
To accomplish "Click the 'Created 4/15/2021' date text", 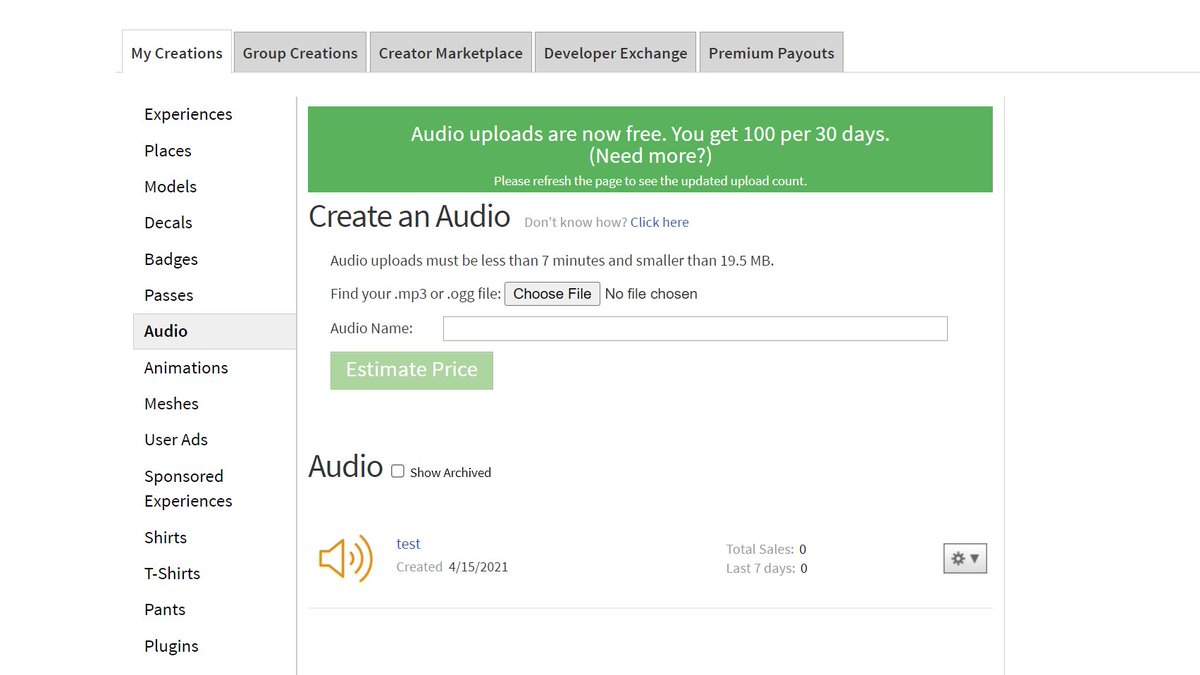I will (x=452, y=567).
